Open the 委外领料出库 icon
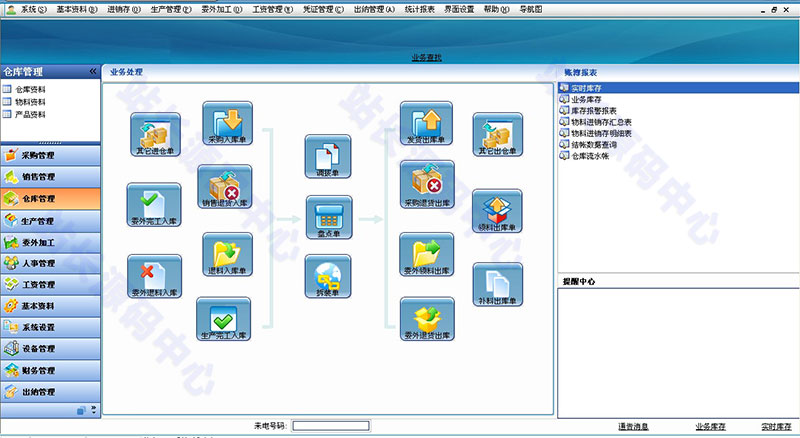The height and width of the screenshot is (438, 800). tap(427, 254)
